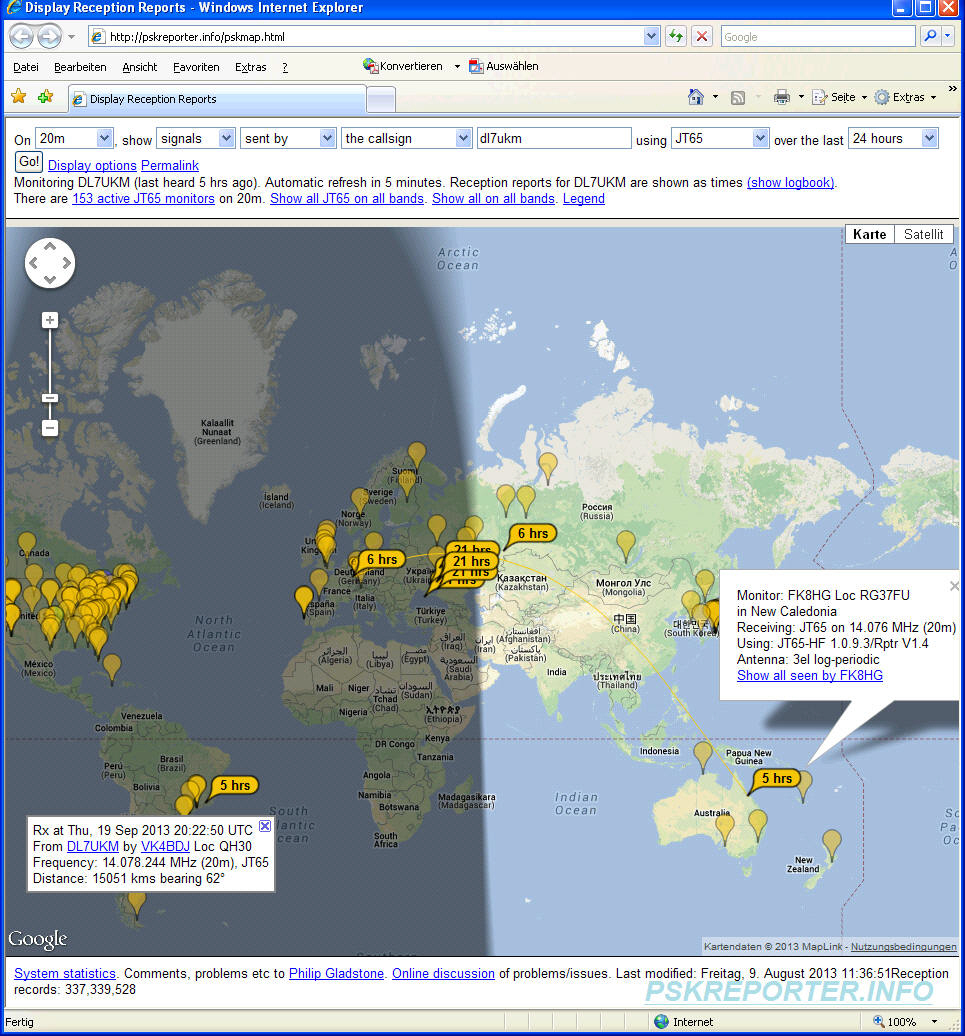Open the Favorites star icon

point(19,97)
